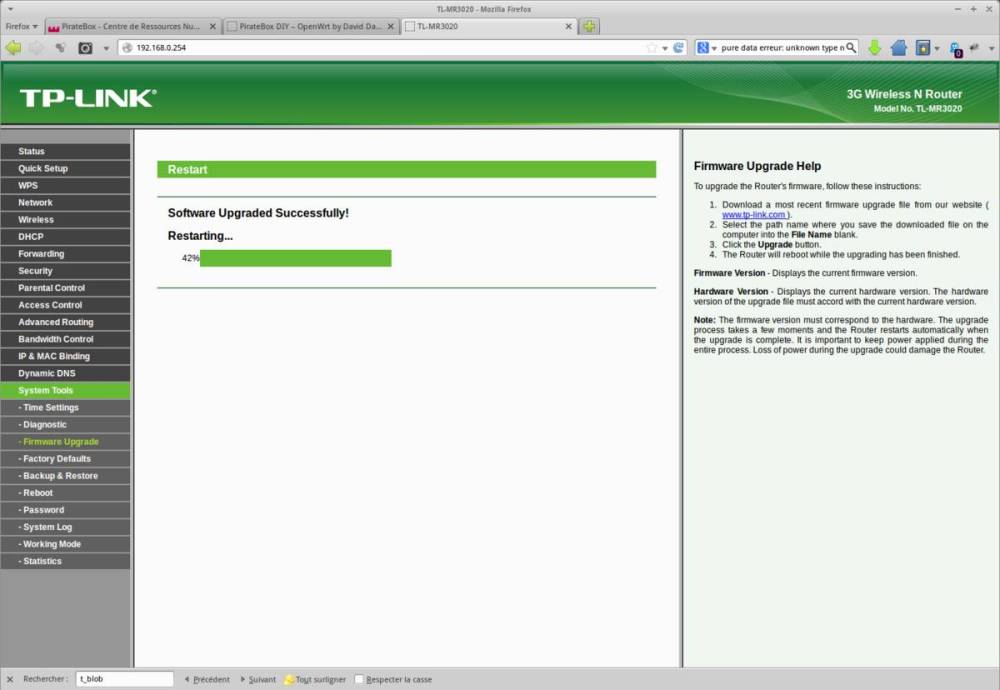Open the dropdown arrow beside the camera icon
The image size is (1000, 690).
coord(106,48)
